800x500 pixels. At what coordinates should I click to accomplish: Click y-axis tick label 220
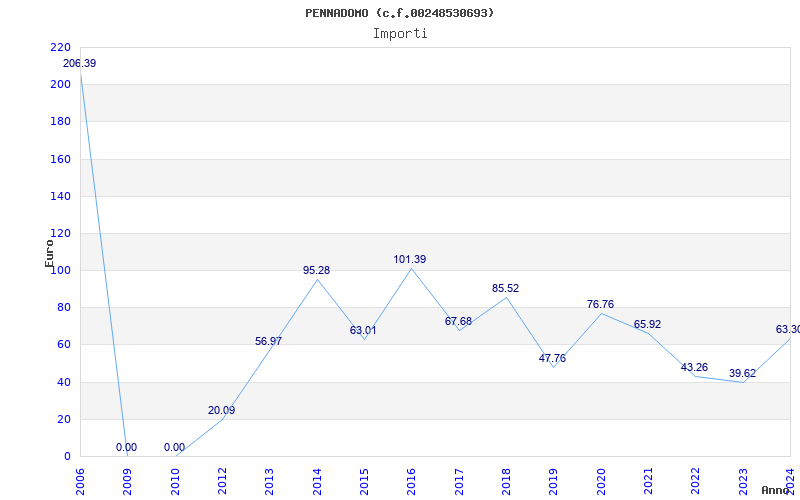pos(60,47)
